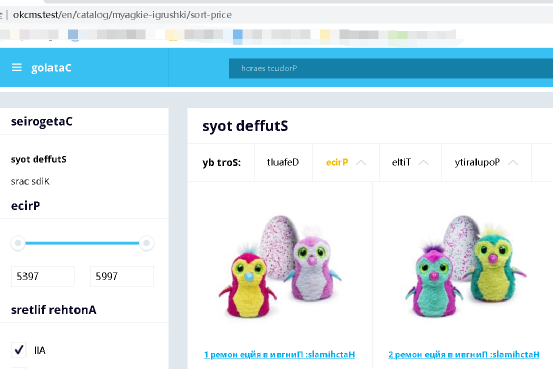Viewport: 553px width, 369px height.
Task: Click the ecirP filter heading
Action: click(25, 205)
